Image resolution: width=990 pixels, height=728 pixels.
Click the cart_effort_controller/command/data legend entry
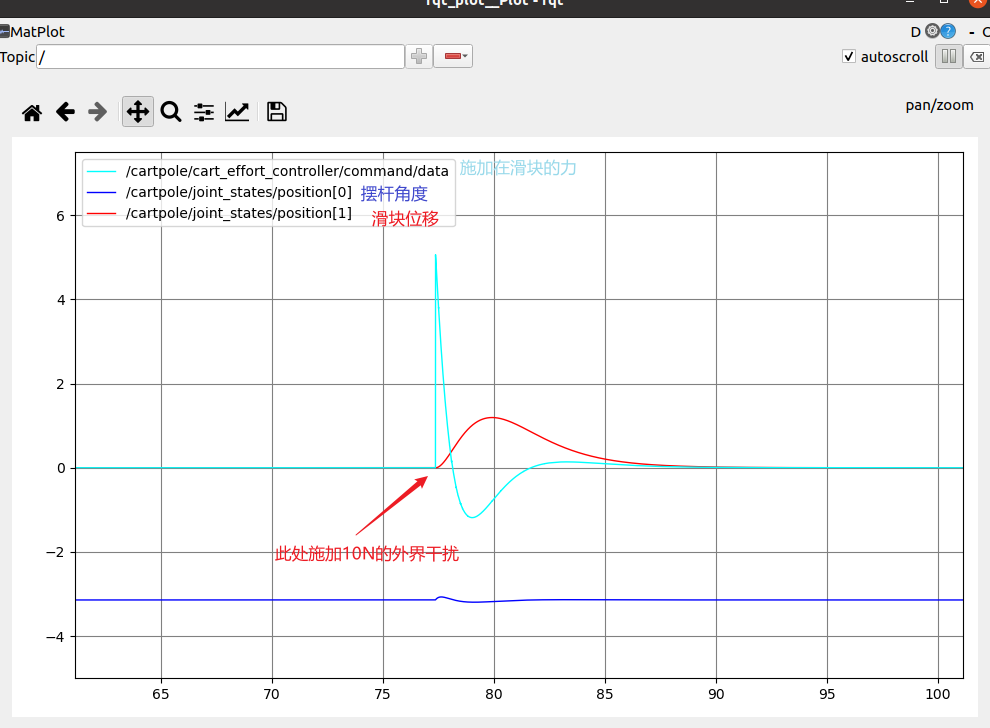[x=268, y=171]
